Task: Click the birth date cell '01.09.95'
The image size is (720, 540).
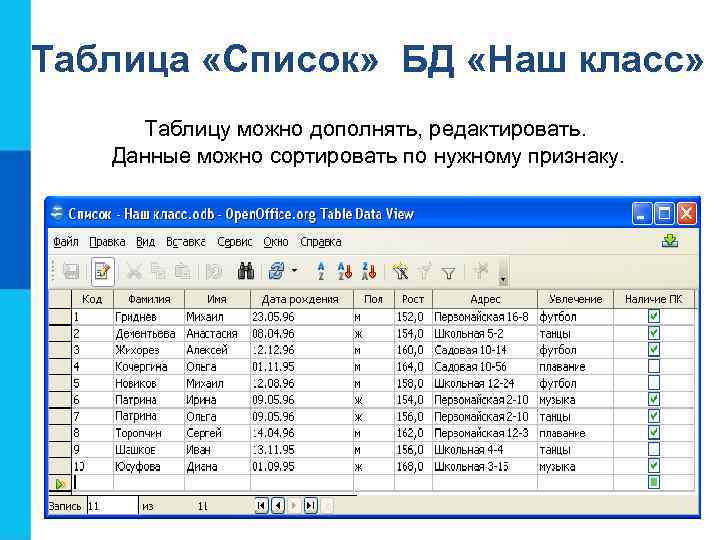Action: click(301, 467)
